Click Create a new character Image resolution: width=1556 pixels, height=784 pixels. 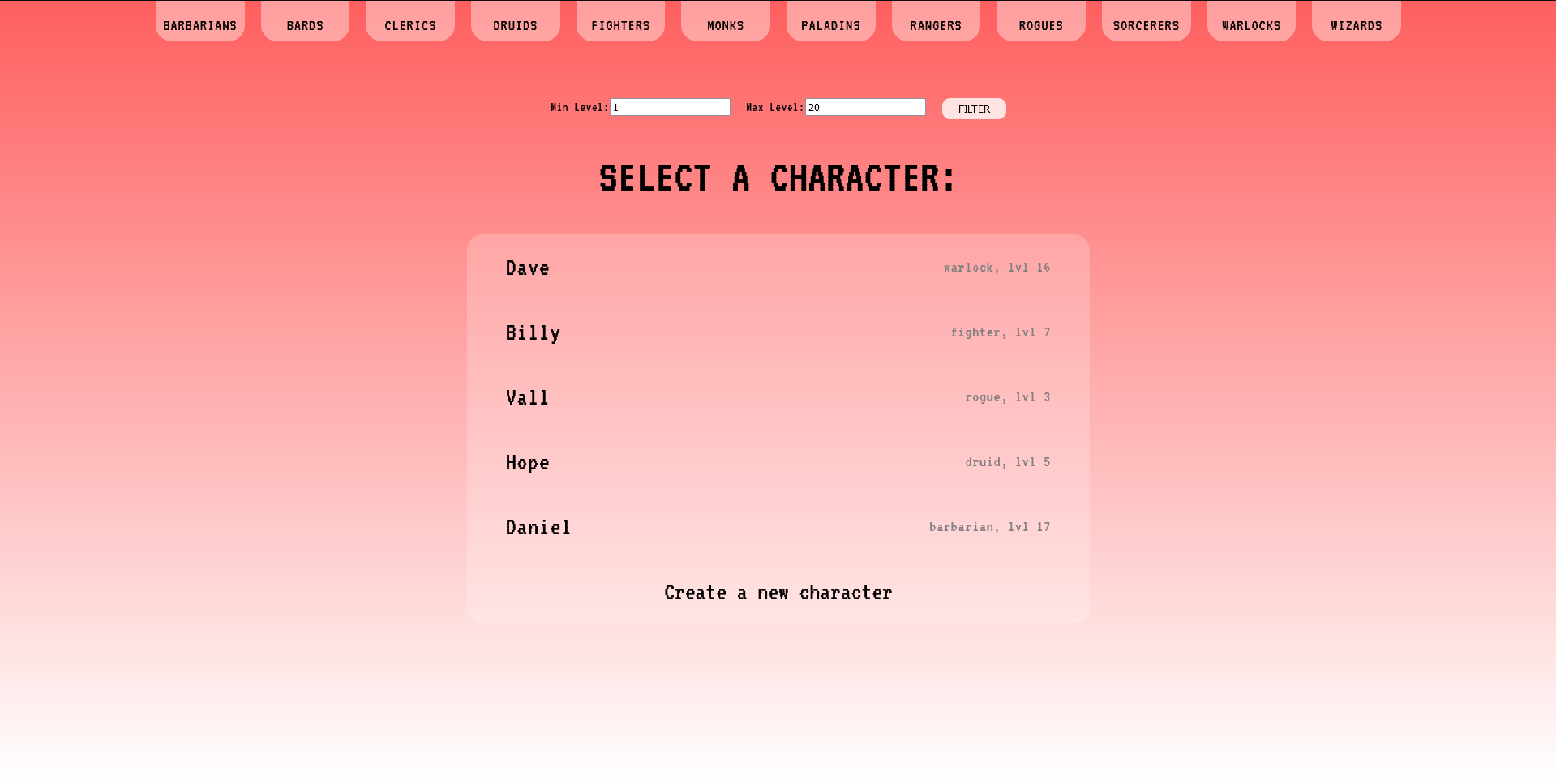click(778, 592)
